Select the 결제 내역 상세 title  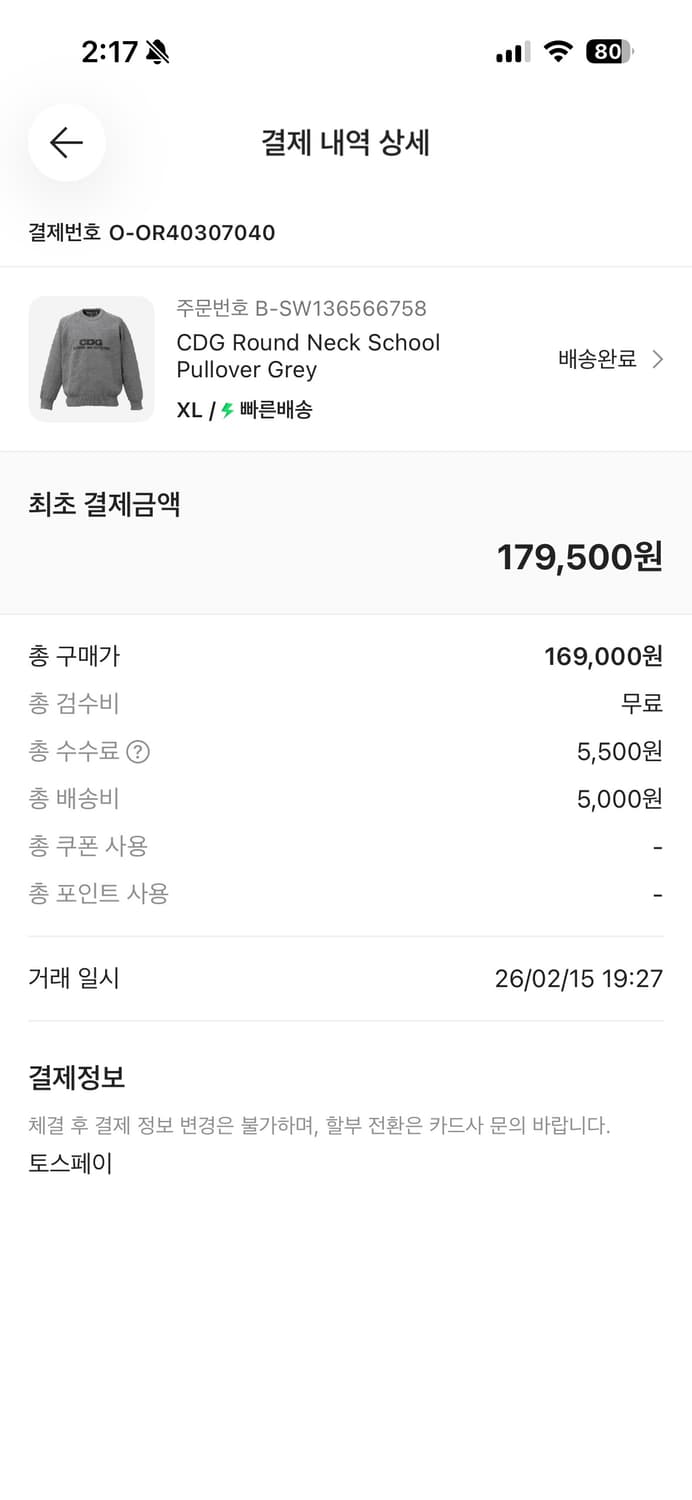point(345,142)
